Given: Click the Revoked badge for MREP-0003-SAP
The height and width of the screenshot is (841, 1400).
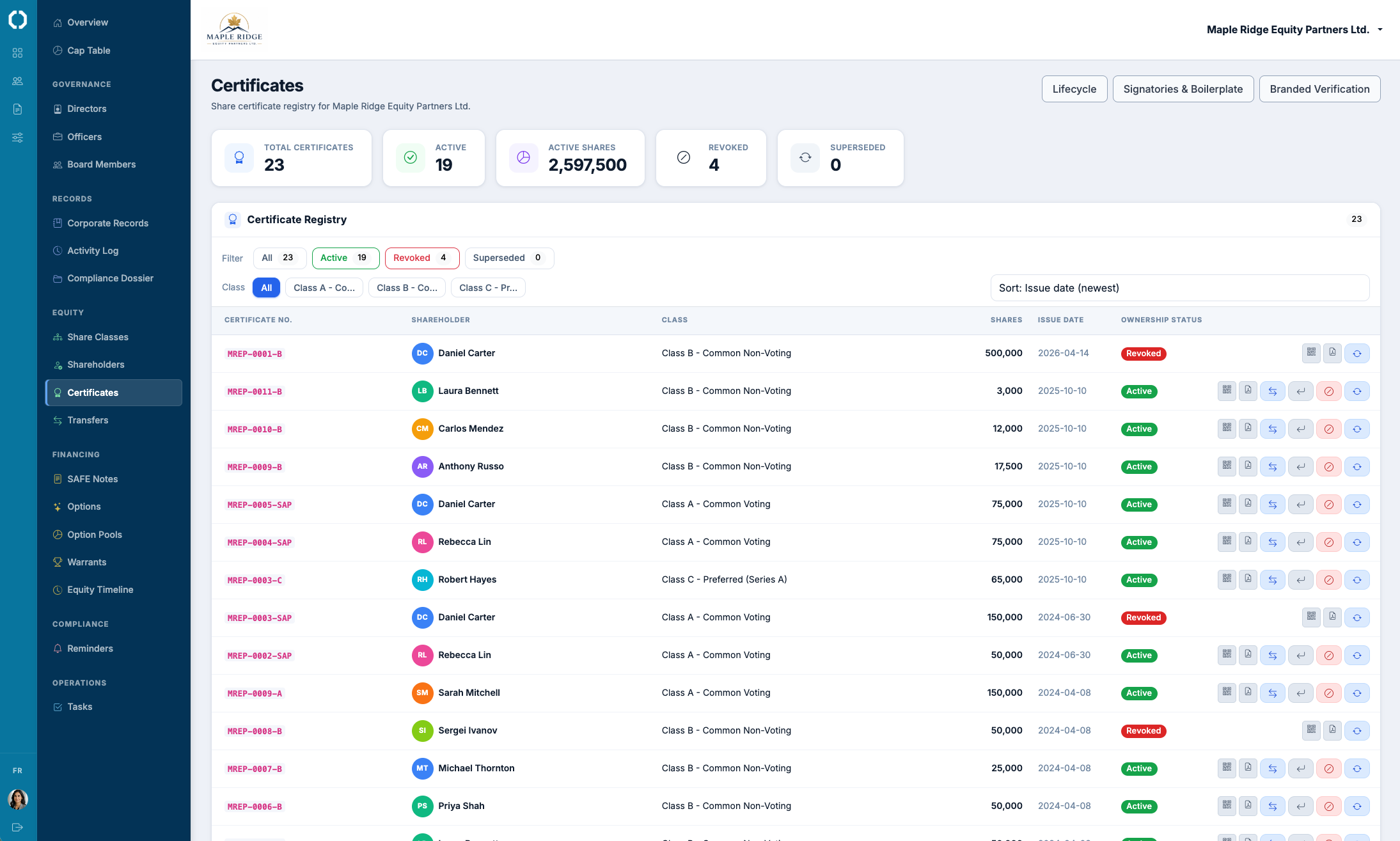Looking at the screenshot, I should click(1144, 618).
